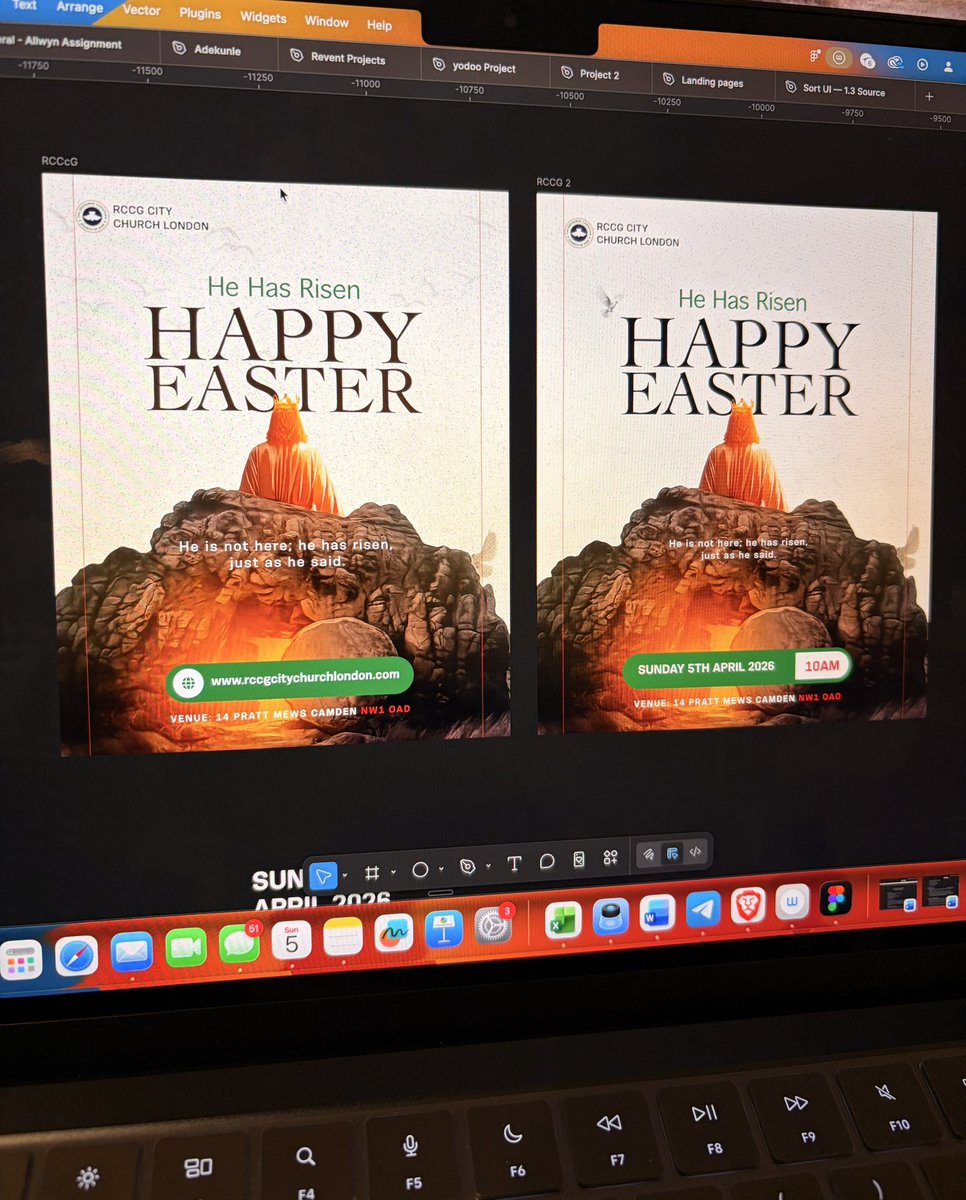966x1200 pixels.
Task: Select 'He Has Risen' text in RCCcG frame
Action: point(284,288)
